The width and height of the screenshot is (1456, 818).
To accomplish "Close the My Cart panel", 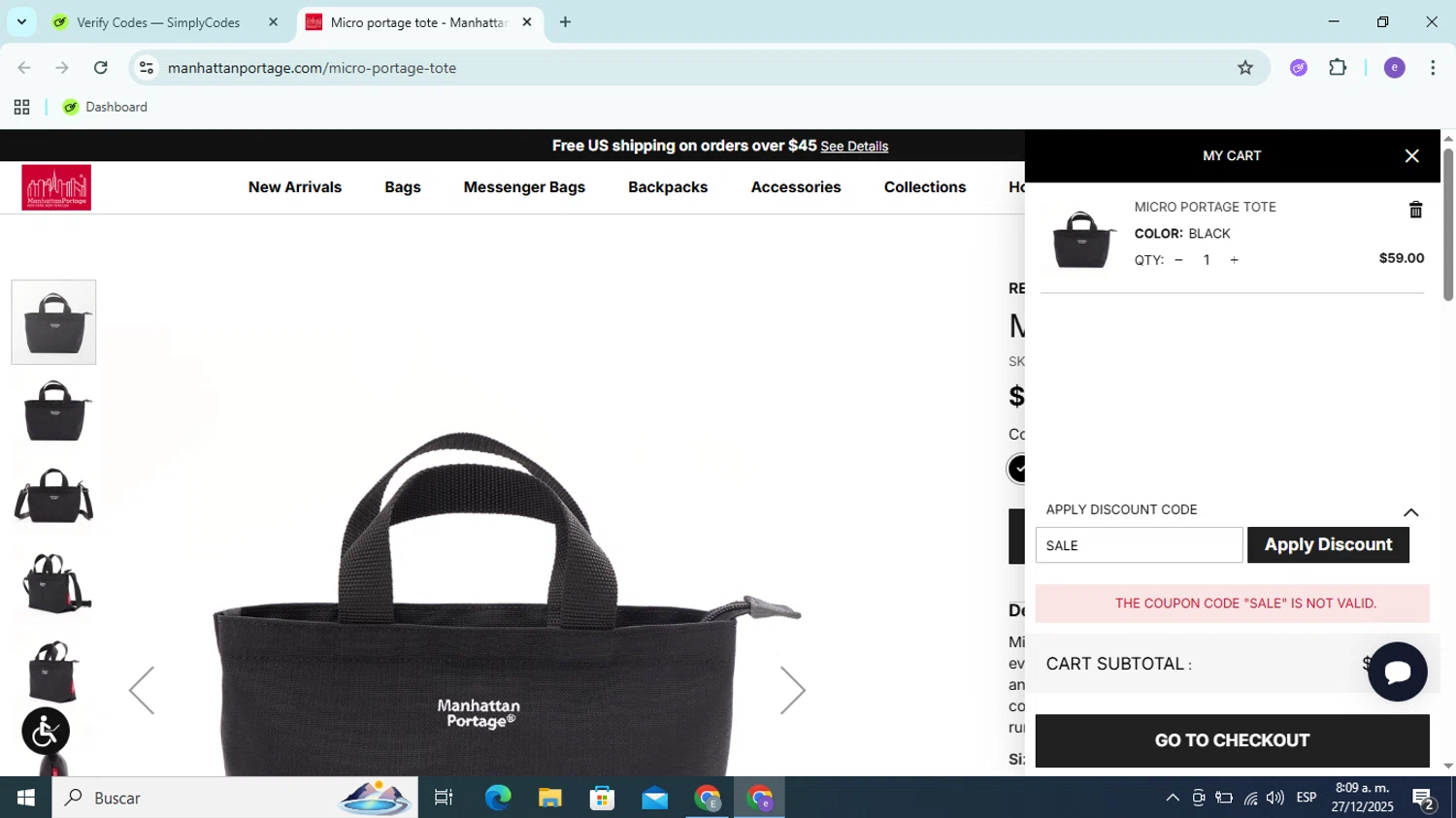I will click(x=1411, y=156).
